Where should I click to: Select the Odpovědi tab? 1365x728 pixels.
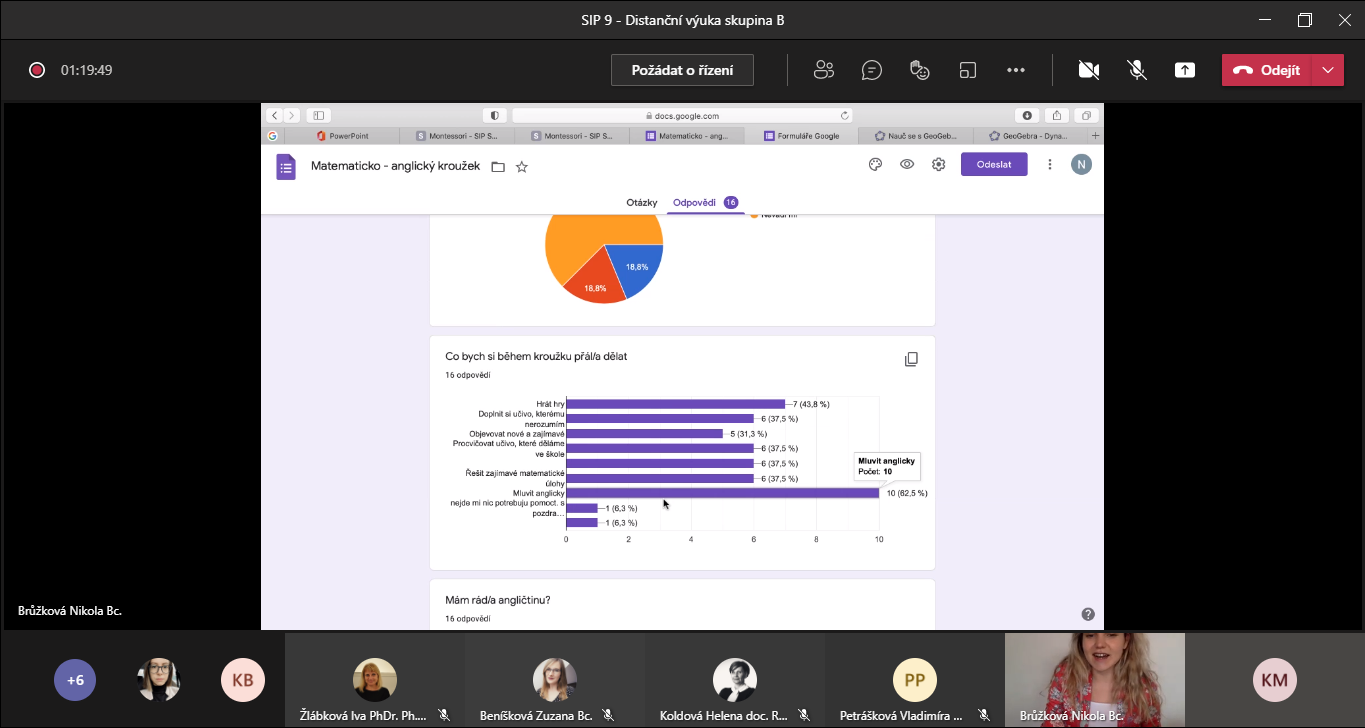pyautogui.click(x=705, y=202)
